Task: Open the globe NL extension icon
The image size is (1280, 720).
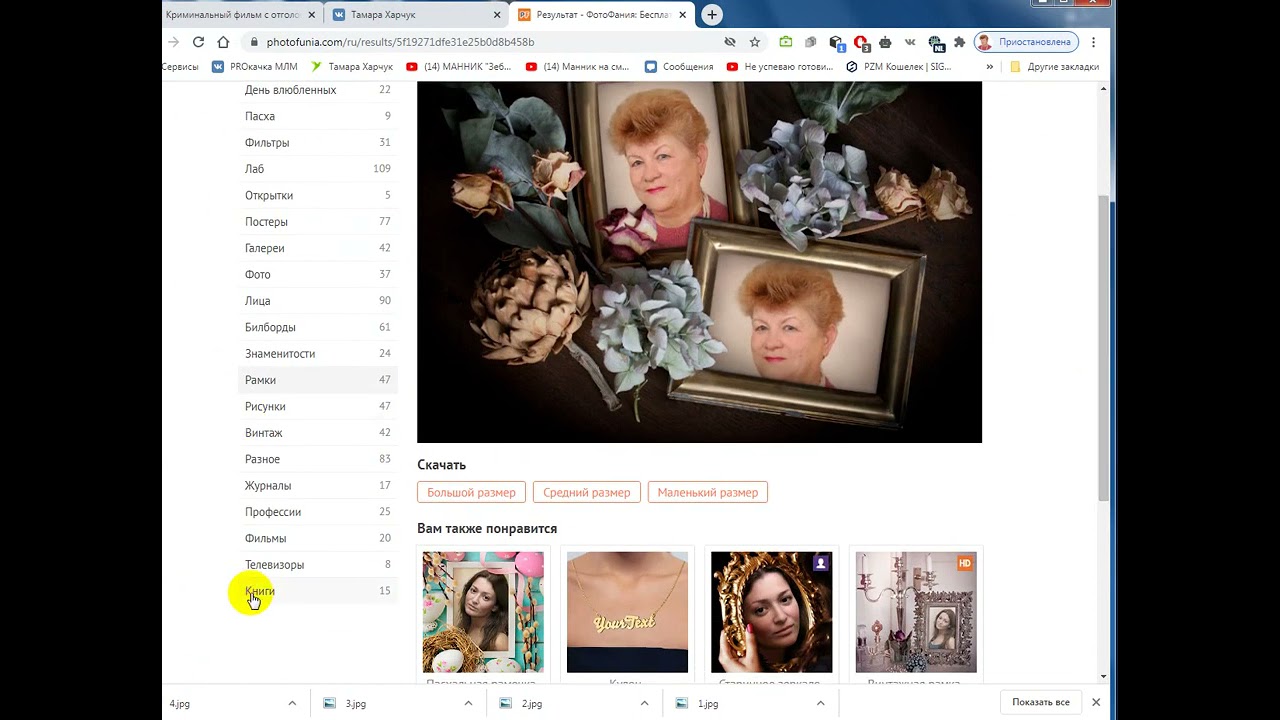Action: pyautogui.click(x=935, y=43)
